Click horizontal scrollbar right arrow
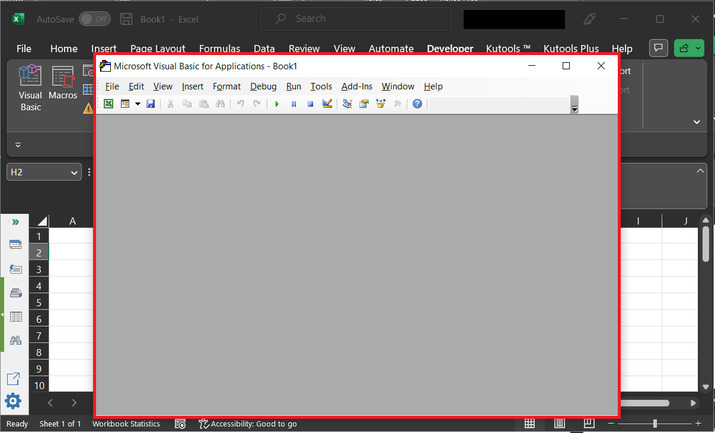The width and height of the screenshot is (715, 433). tap(693, 403)
